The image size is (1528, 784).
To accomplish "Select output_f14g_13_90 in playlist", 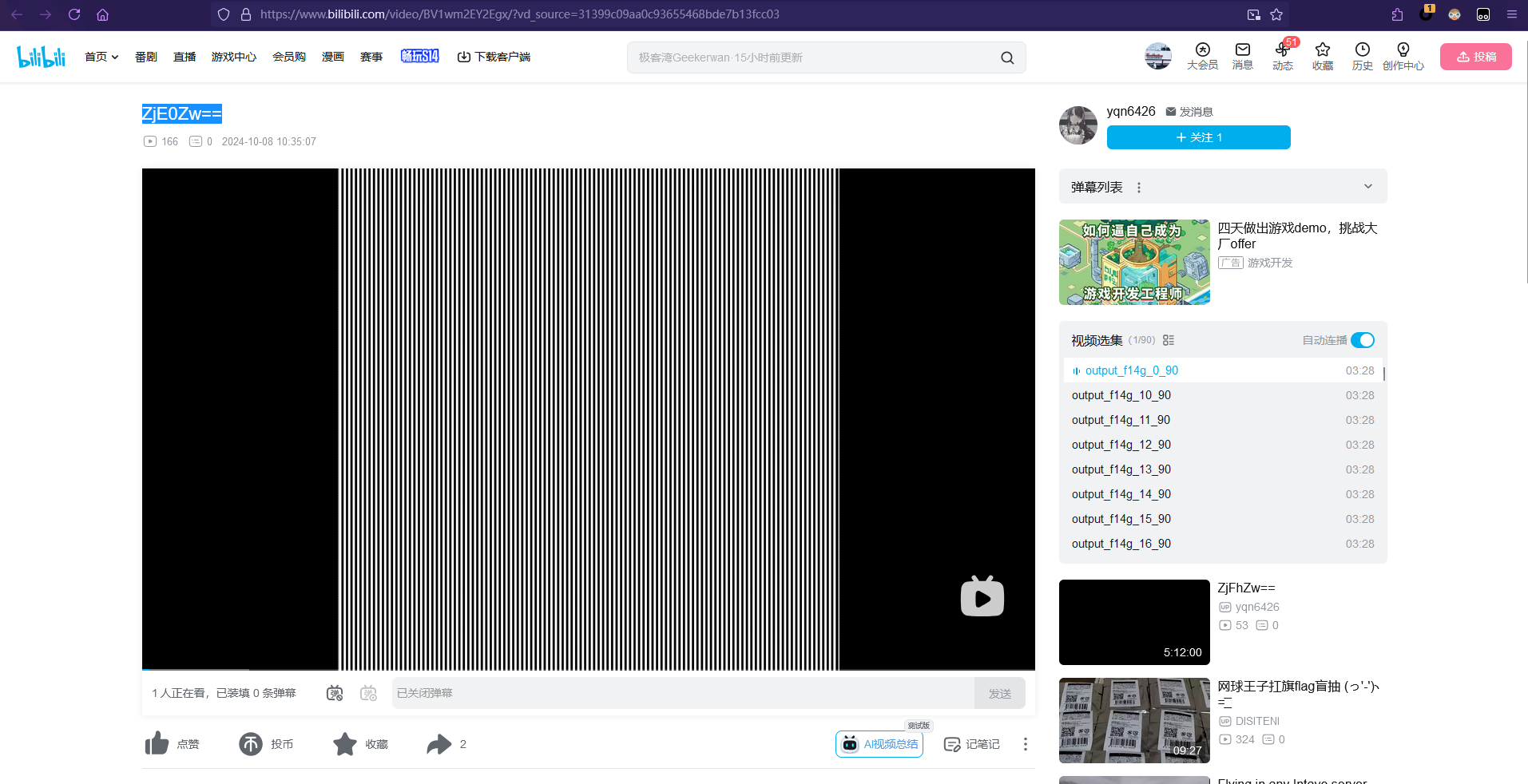I will pos(1223,469).
